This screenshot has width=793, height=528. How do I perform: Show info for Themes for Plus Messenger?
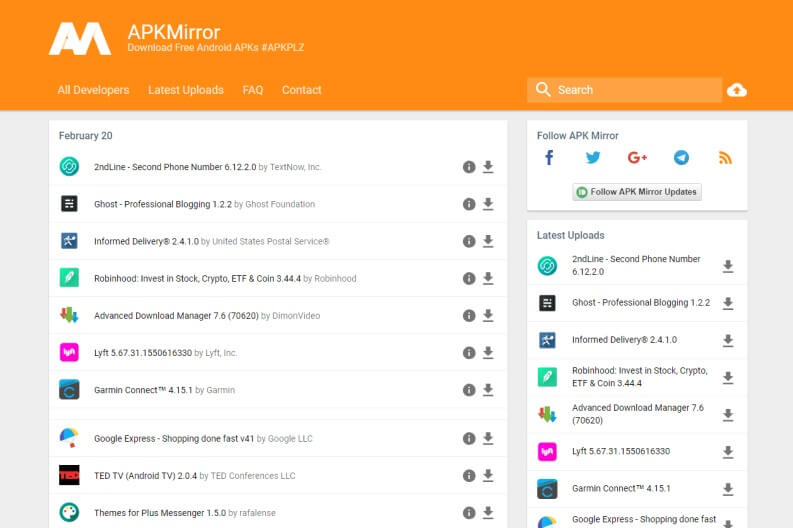(469, 513)
